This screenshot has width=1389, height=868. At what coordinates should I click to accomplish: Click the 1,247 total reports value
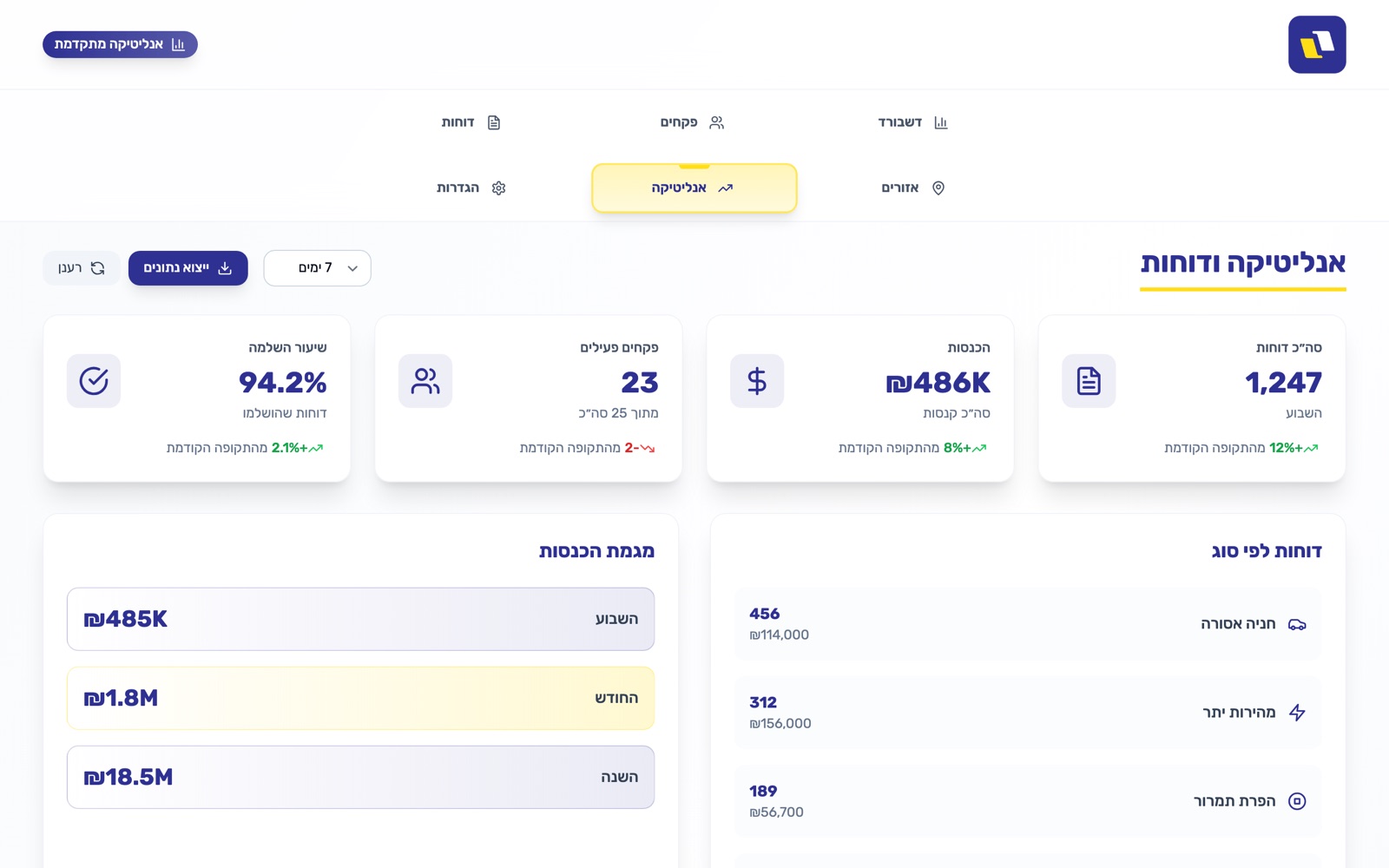[1283, 382]
